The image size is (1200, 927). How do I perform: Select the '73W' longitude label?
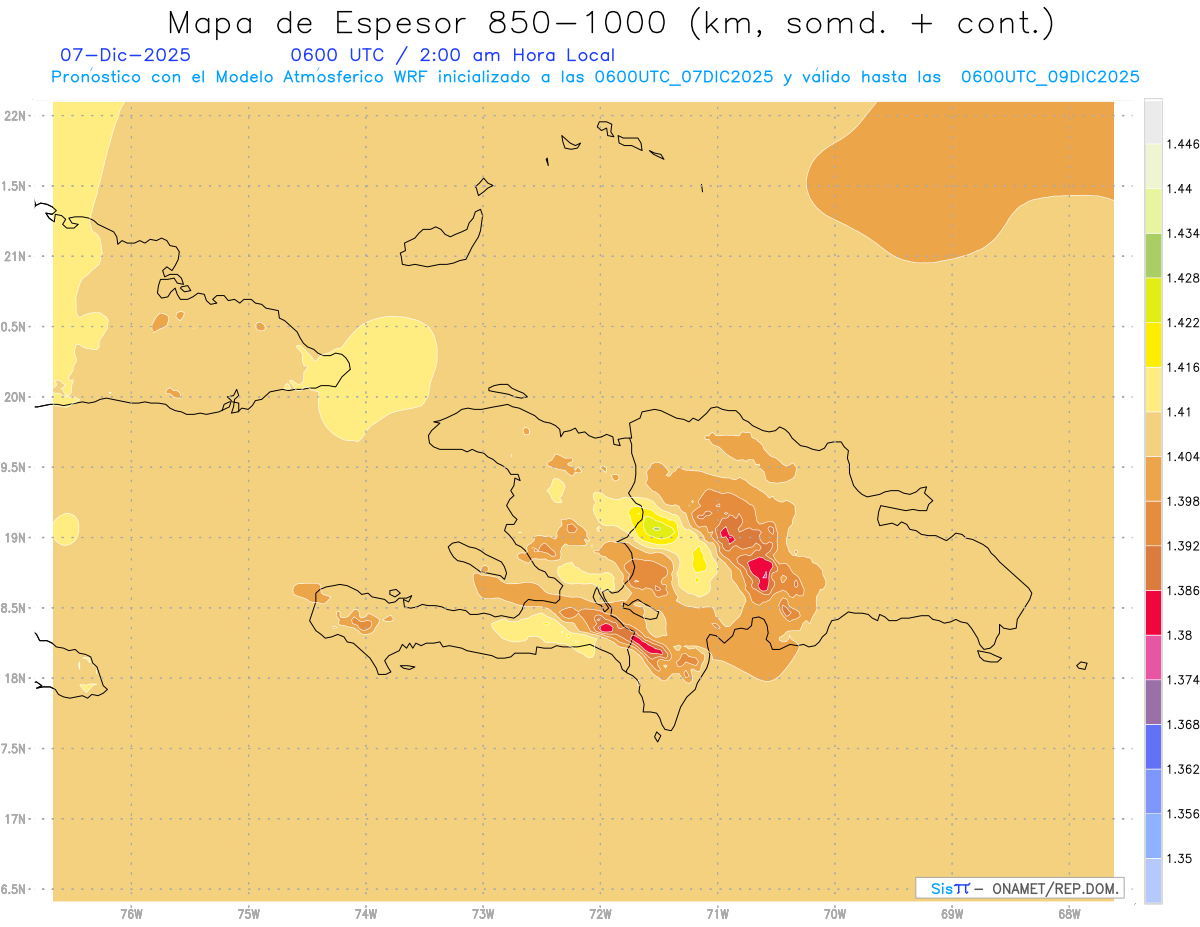[x=483, y=914]
